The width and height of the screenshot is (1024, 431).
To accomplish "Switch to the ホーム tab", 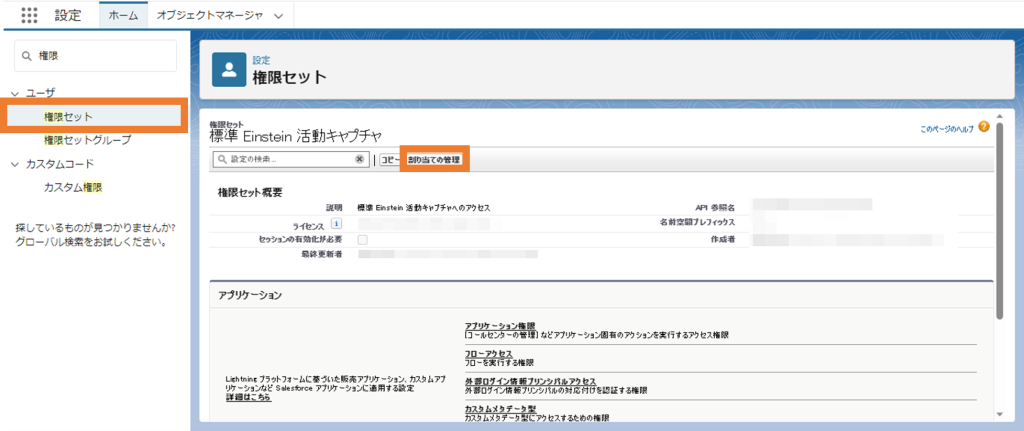I will [123, 16].
